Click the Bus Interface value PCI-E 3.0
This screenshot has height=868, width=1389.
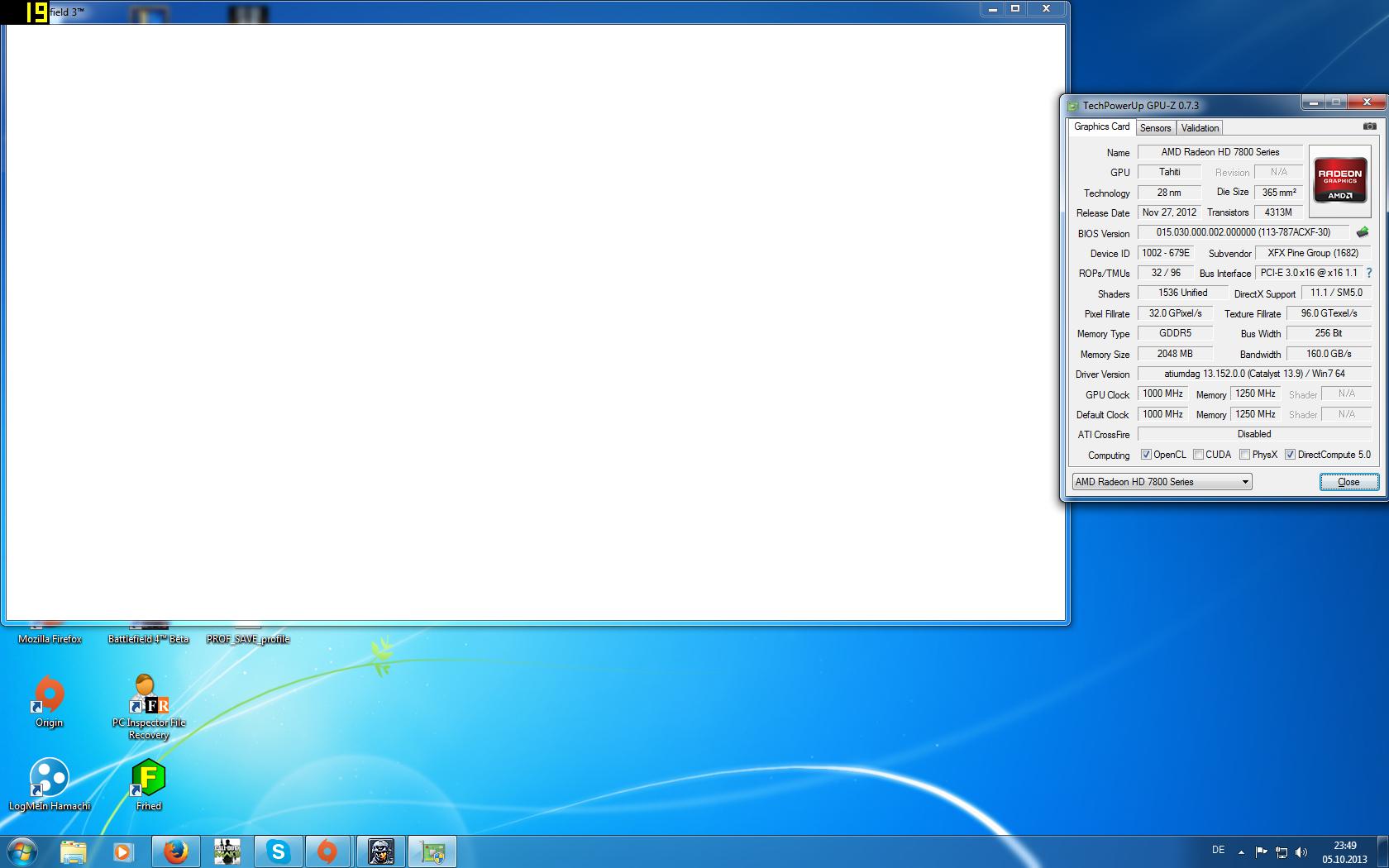click(1310, 273)
